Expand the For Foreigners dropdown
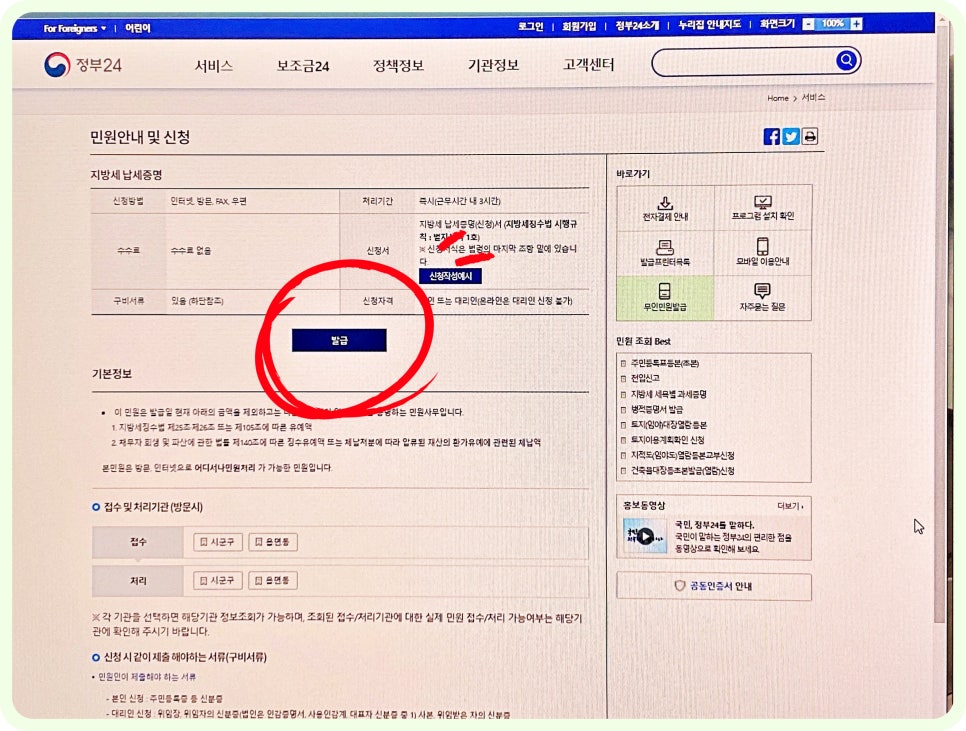This screenshot has width=966, height=731. tap(74, 28)
